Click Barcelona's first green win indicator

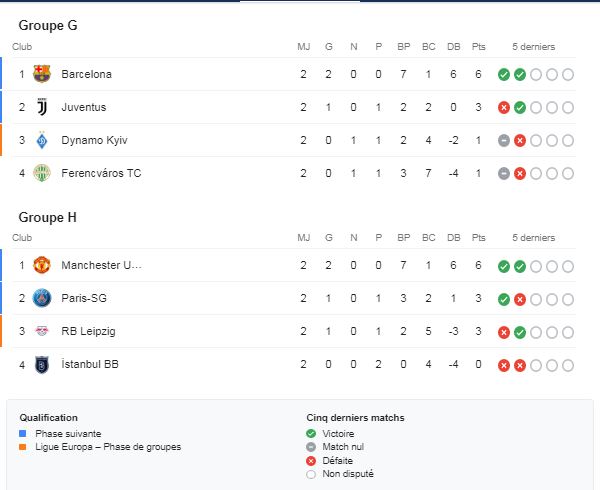pos(504,75)
